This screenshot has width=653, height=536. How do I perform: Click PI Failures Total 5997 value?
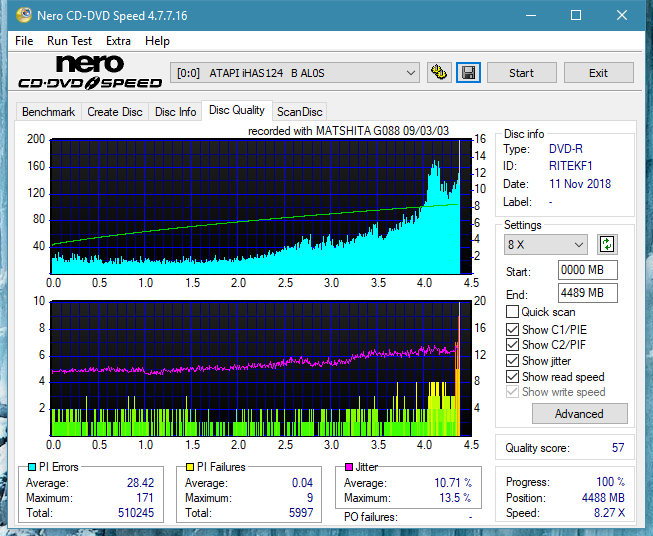coord(301,513)
